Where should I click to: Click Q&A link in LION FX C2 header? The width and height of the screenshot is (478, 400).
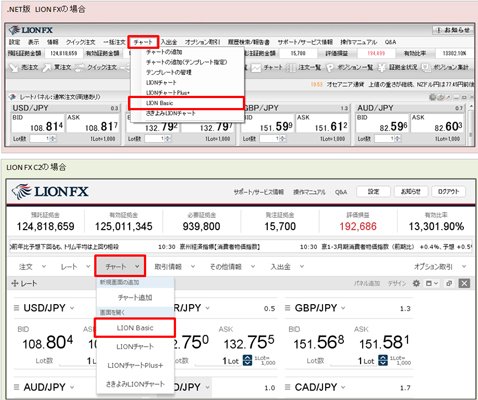click(341, 192)
